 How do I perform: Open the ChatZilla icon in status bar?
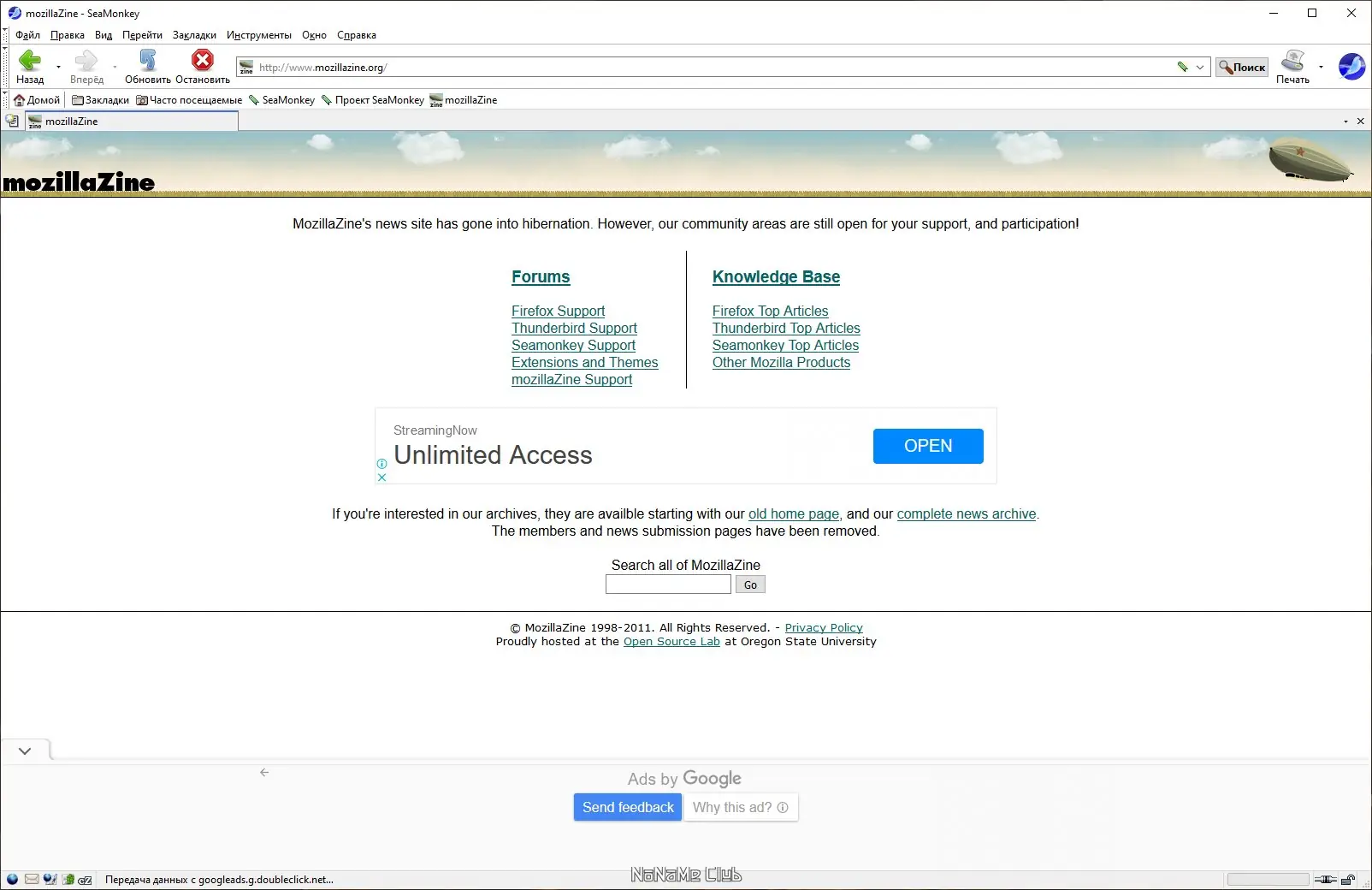(85, 879)
